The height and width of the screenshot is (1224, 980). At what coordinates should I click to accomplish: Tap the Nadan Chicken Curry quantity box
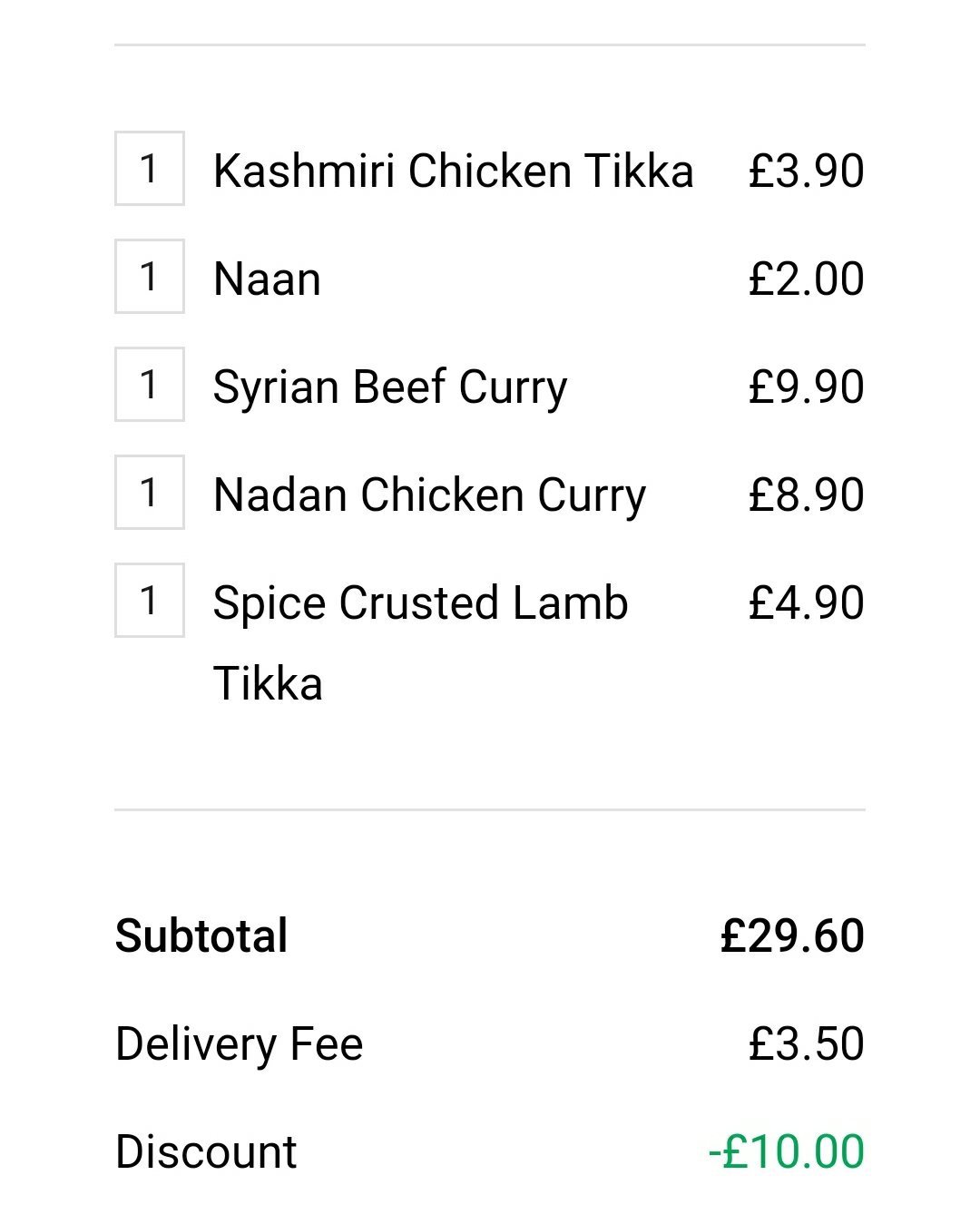point(150,493)
